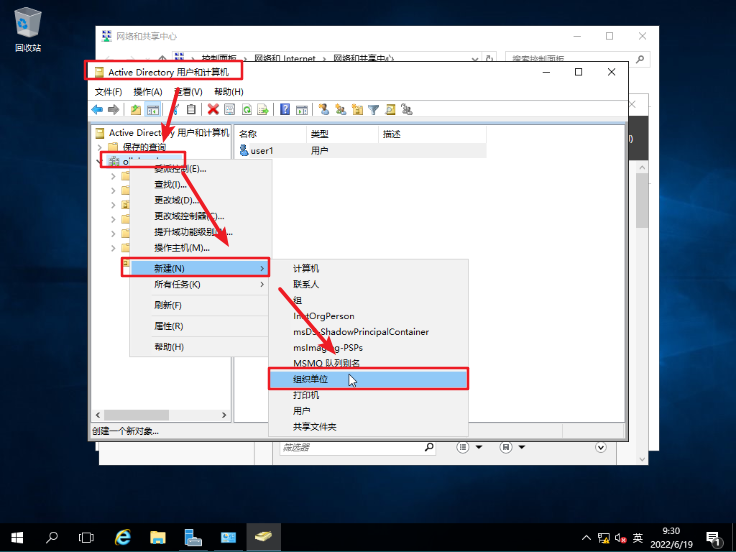This screenshot has height=552, width=736.
Task: Click the volume speaker tray icon
Action: click(x=621, y=538)
